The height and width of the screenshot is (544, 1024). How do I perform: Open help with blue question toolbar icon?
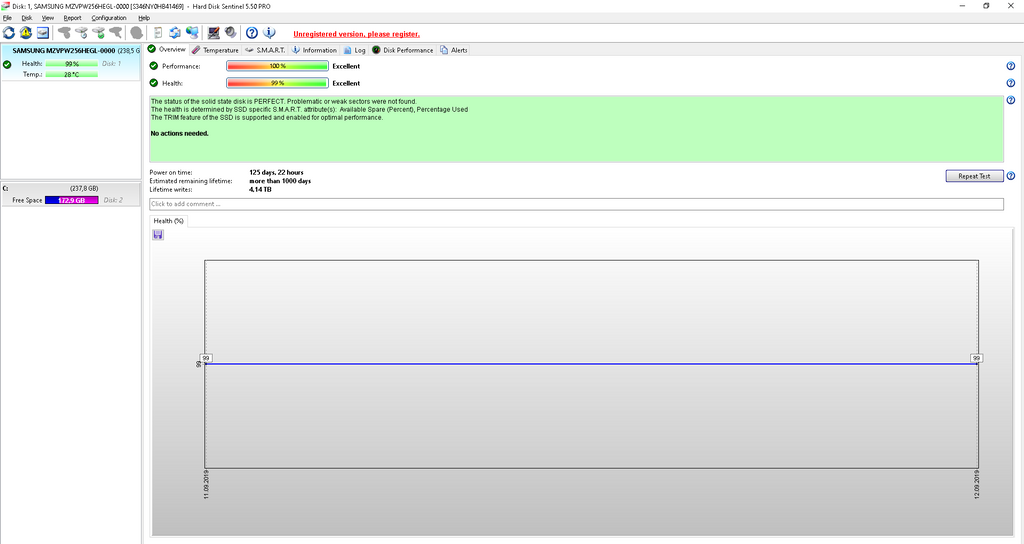(251, 33)
